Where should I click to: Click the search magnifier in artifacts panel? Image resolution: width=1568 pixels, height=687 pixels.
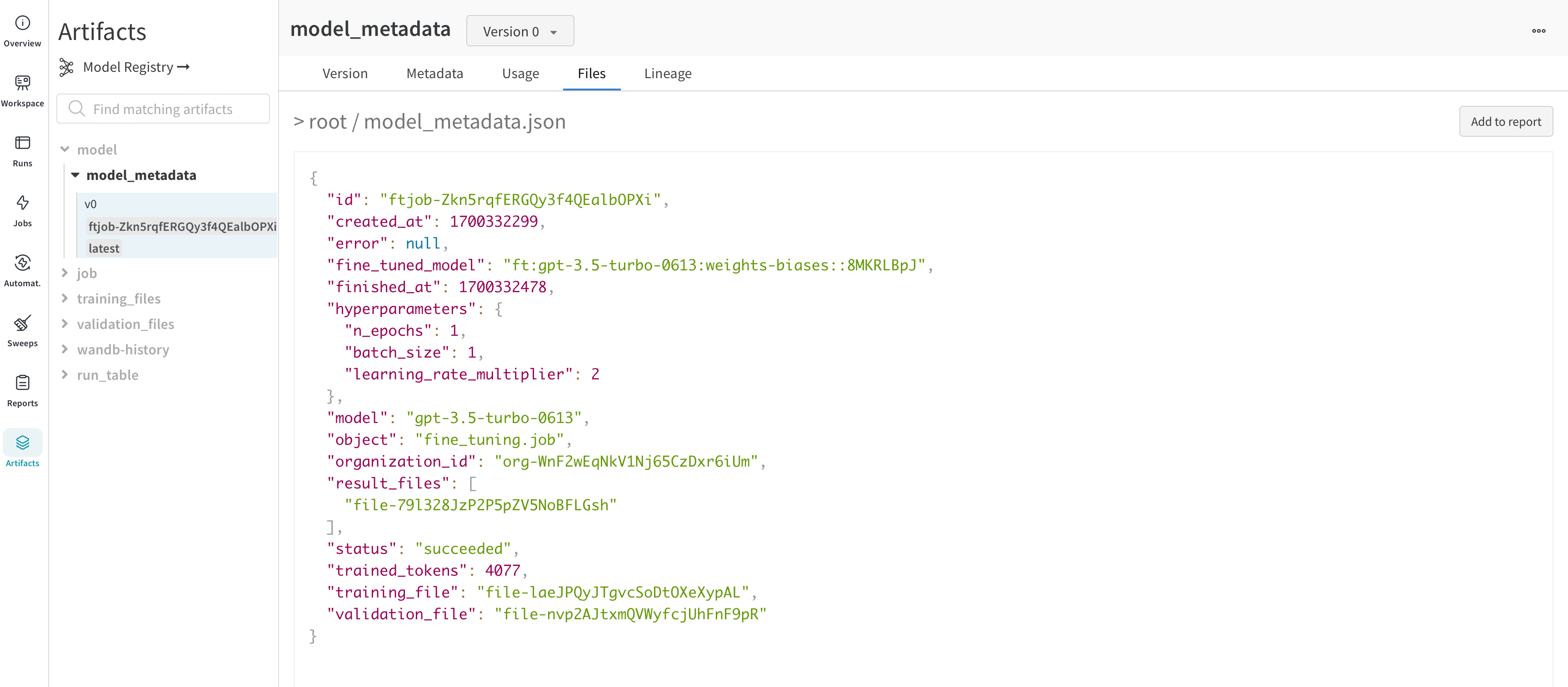(77, 108)
